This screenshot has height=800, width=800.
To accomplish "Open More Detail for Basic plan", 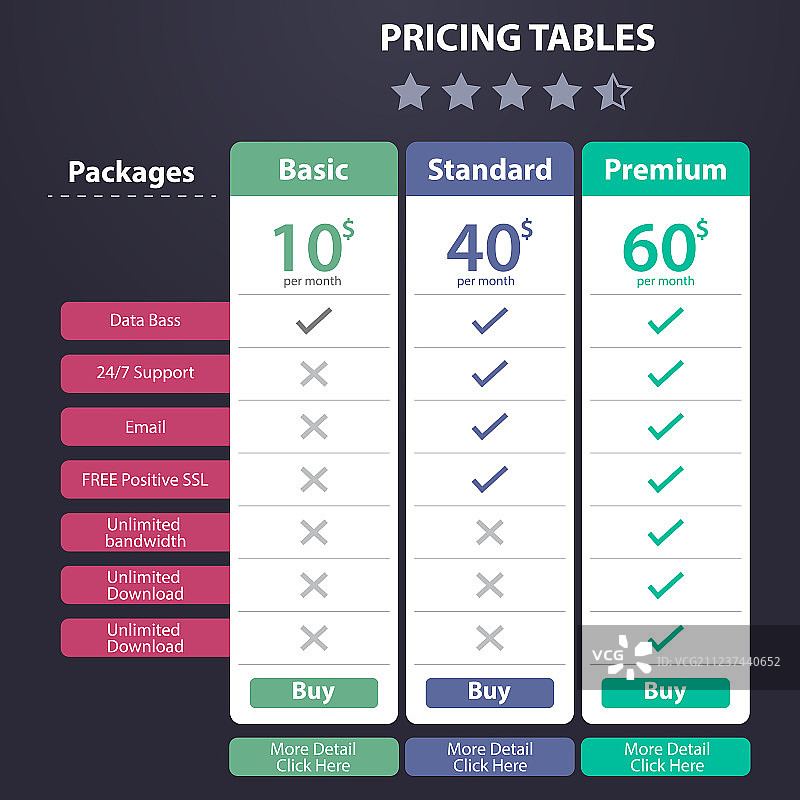I will 314,757.
